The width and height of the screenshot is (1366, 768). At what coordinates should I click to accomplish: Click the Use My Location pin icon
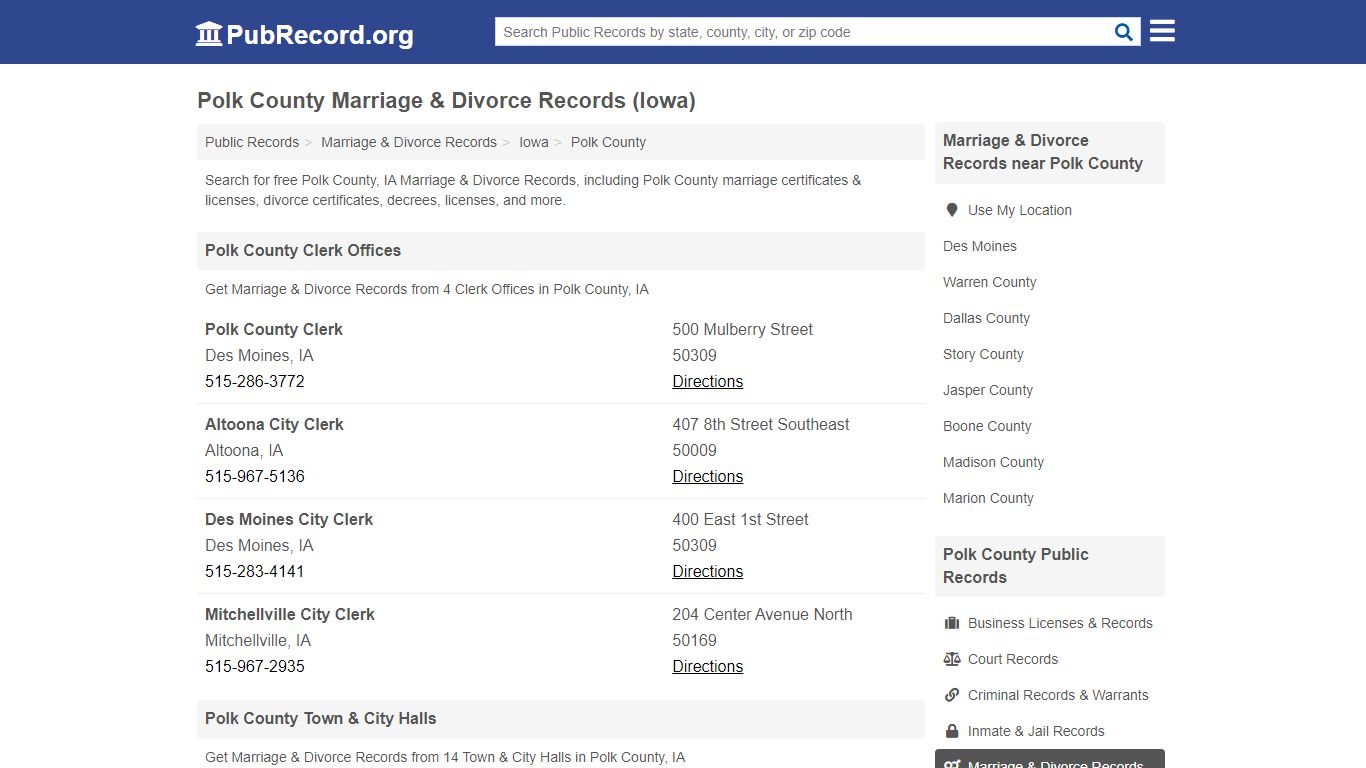coord(952,210)
